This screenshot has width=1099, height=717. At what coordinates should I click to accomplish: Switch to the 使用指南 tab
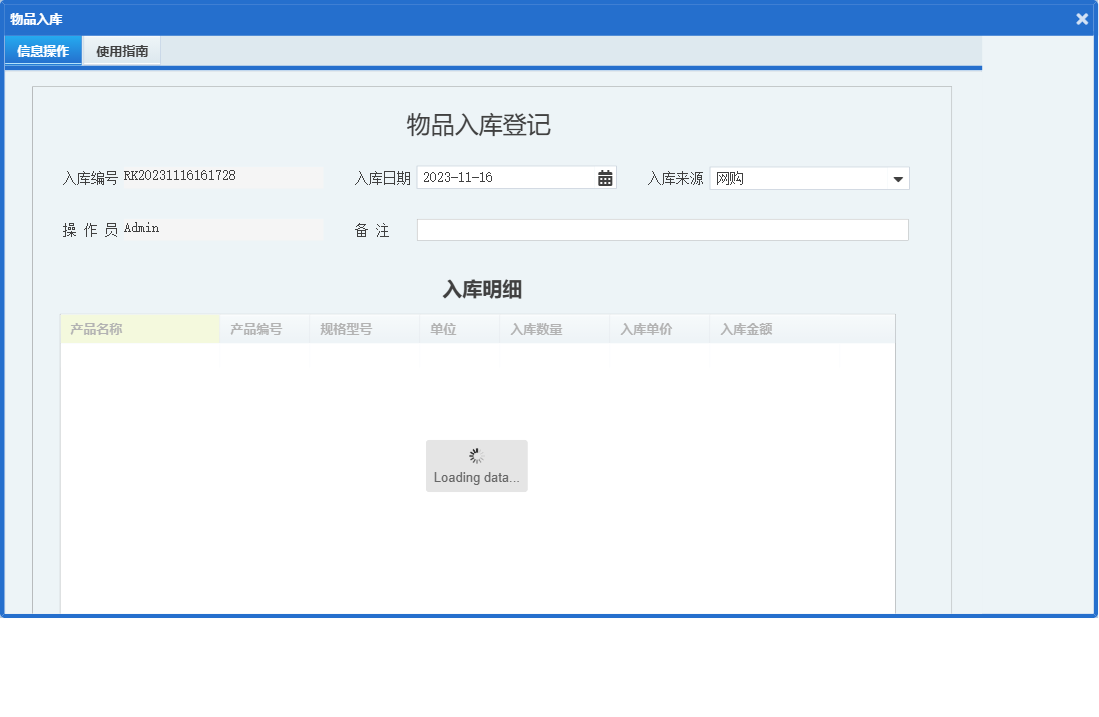click(120, 50)
